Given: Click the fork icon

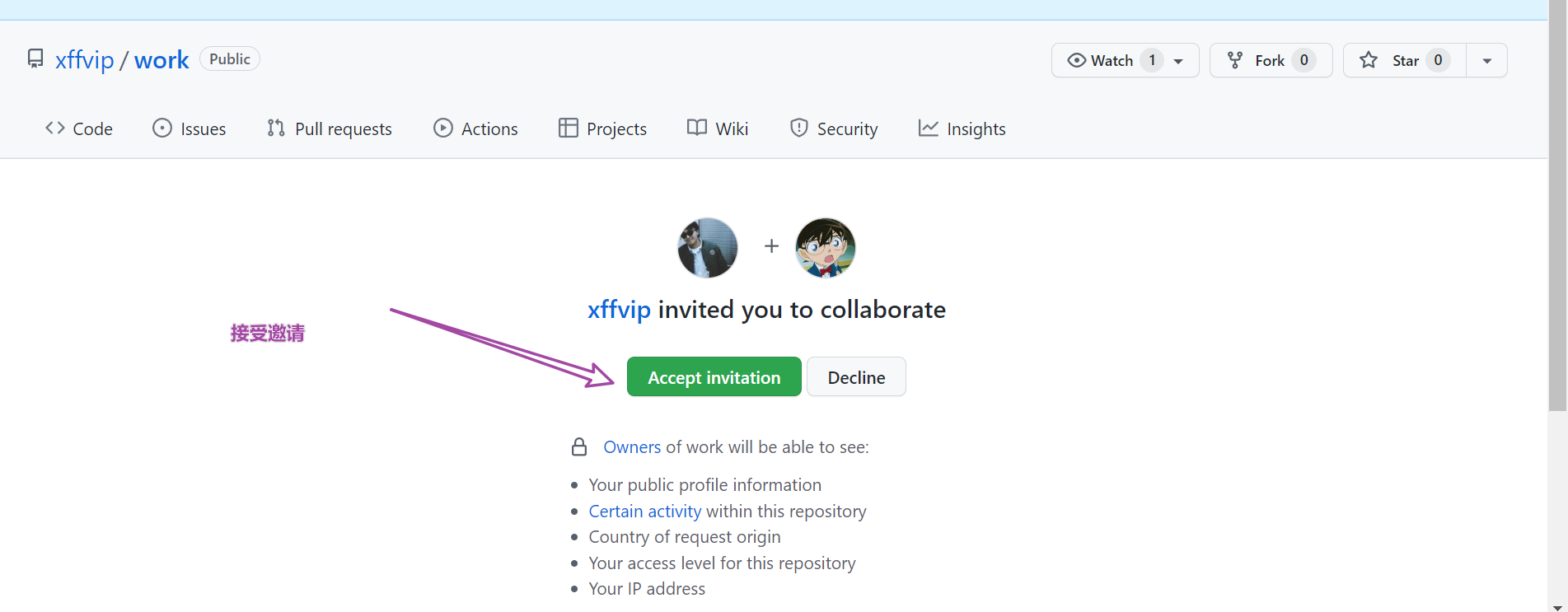Looking at the screenshot, I should coord(1235,60).
